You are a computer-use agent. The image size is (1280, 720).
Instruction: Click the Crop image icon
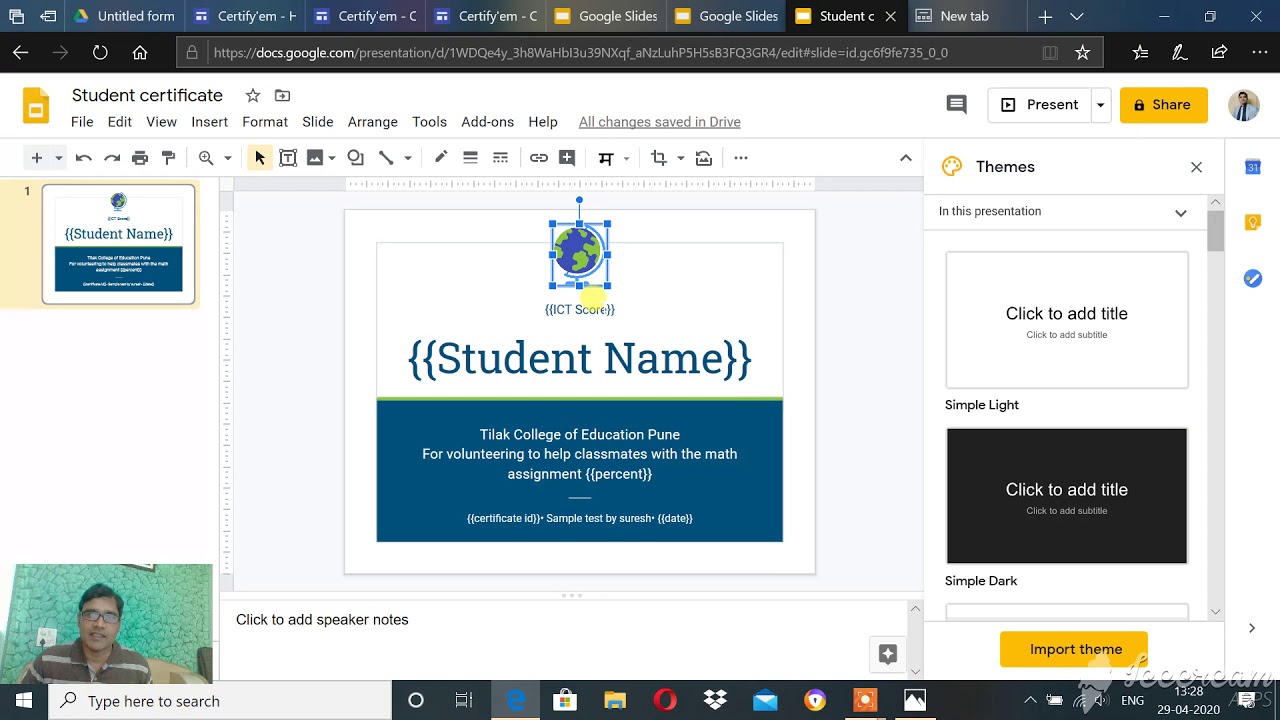point(658,158)
